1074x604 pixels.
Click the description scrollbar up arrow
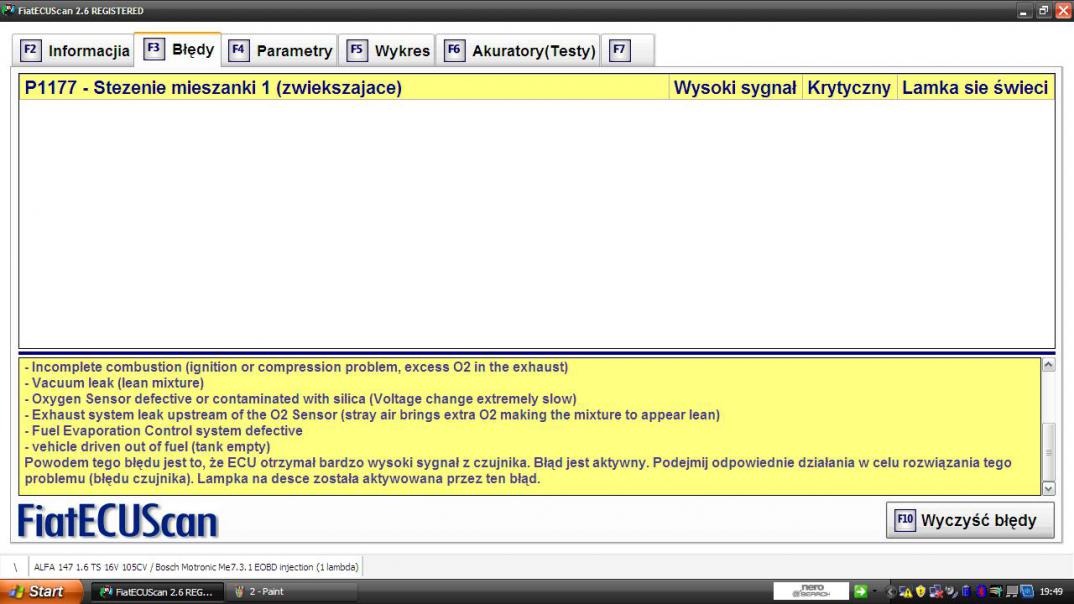coord(1048,365)
